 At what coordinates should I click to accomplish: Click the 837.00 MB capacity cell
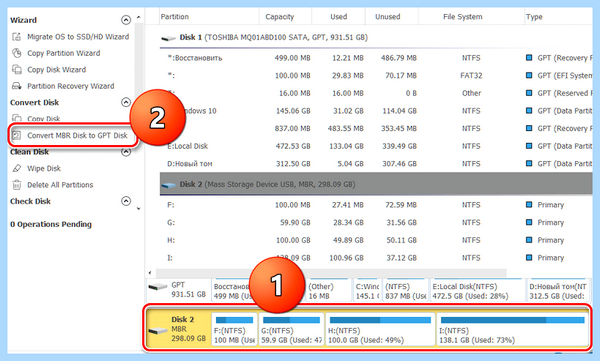click(292, 129)
